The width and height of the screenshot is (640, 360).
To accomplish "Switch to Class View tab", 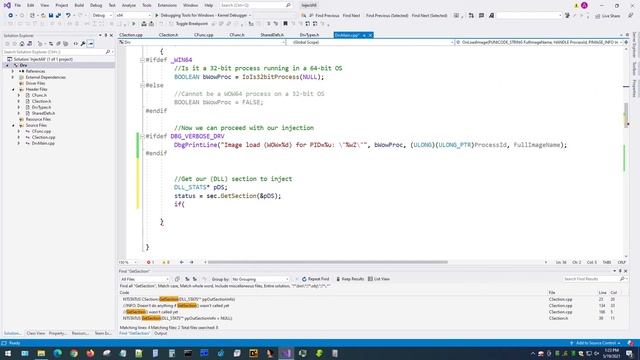I will click(36, 333).
